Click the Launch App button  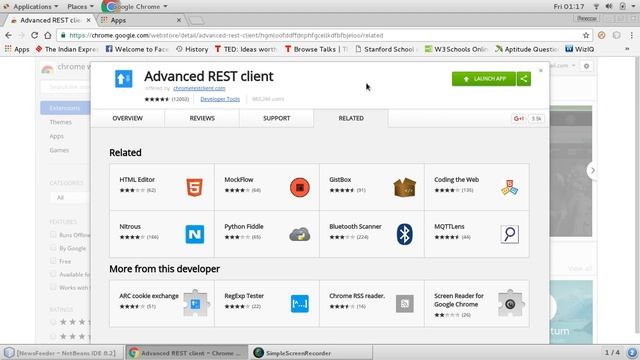click(484, 79)
